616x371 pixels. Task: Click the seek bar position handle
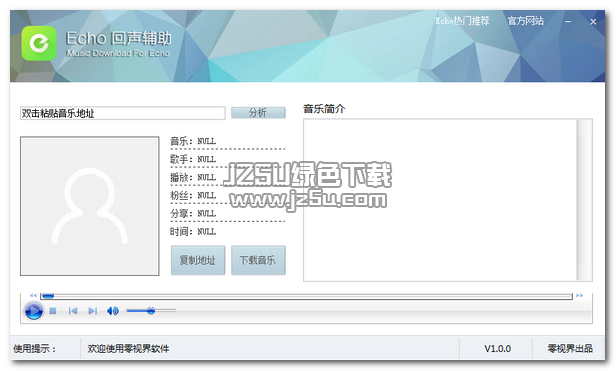pyautogui.click(x=48, y=296)
